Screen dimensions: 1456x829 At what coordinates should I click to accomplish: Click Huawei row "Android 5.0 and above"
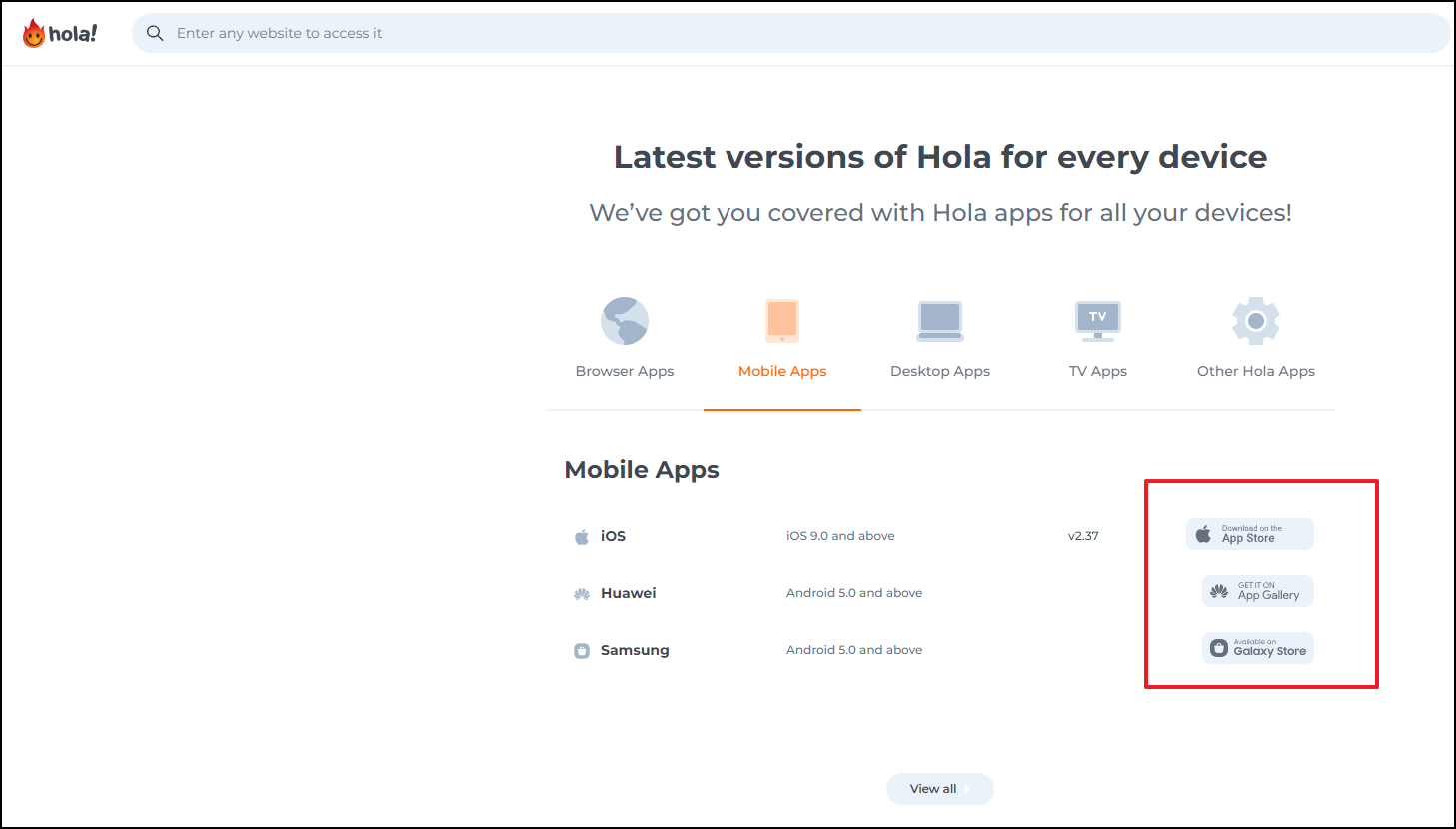[x=854, y=593]
